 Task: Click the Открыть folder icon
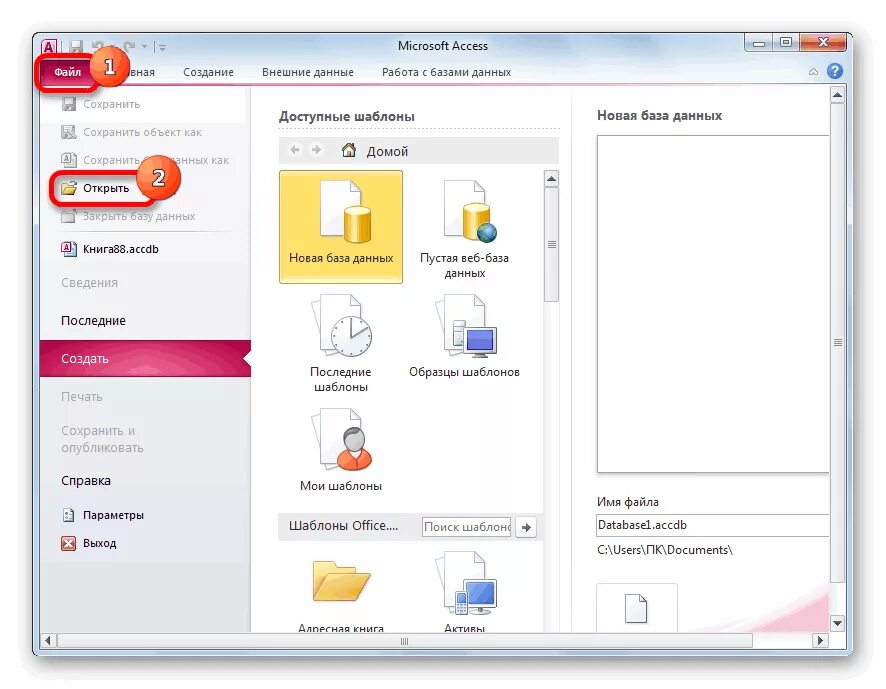pos(68,188)
